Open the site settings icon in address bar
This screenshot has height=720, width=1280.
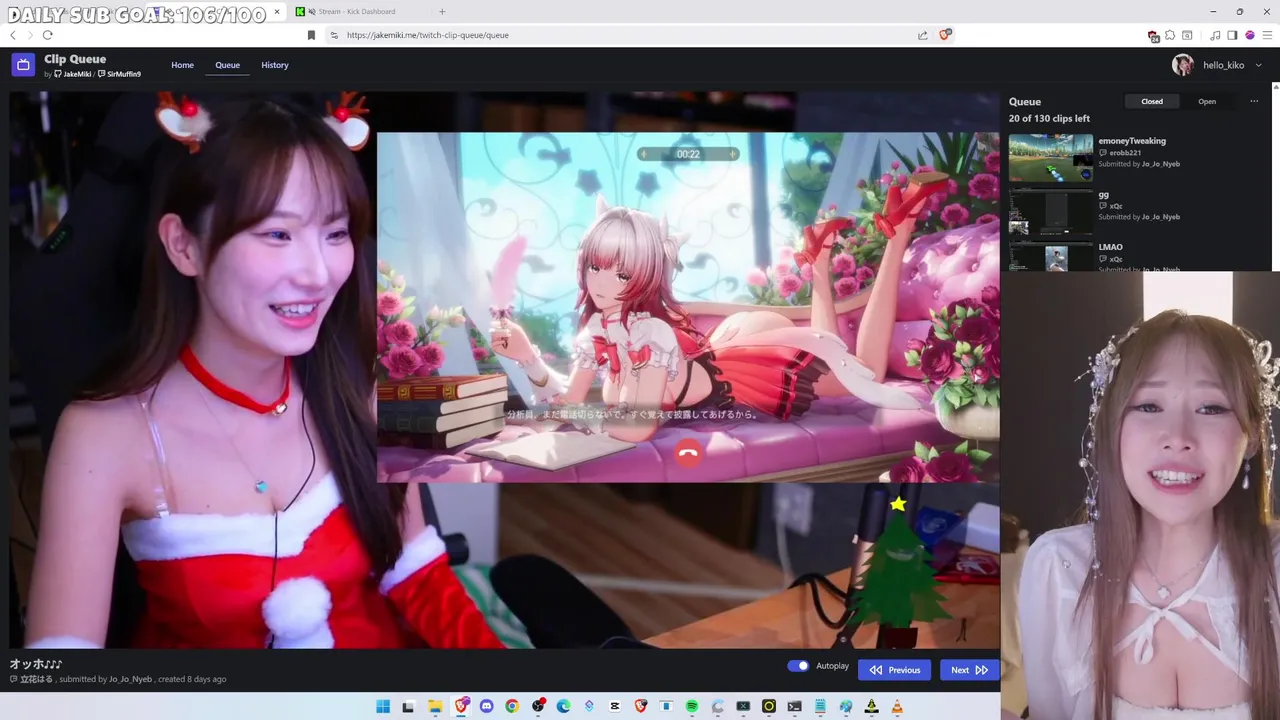333,35
